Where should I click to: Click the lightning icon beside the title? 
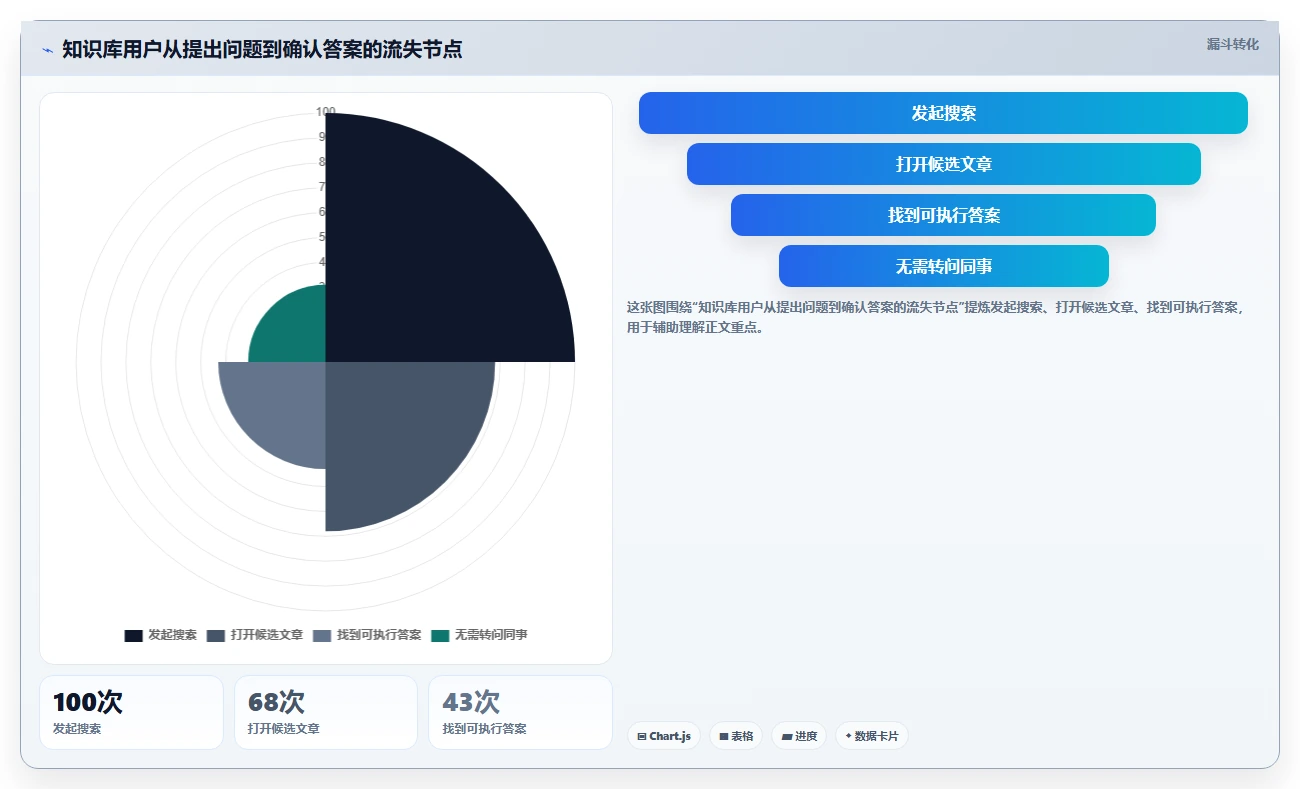coord(47,50)
